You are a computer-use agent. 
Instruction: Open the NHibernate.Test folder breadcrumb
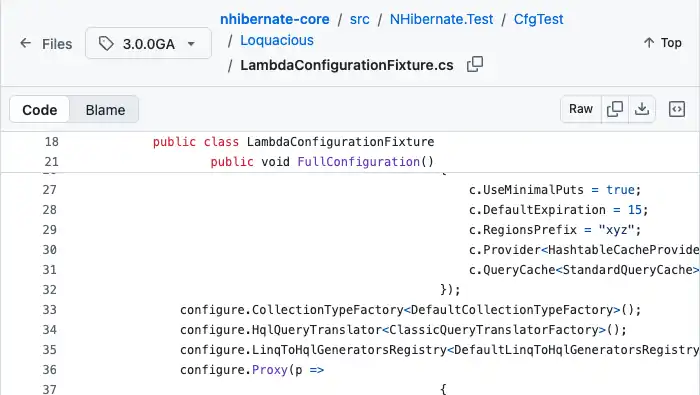tap(442, 19)
